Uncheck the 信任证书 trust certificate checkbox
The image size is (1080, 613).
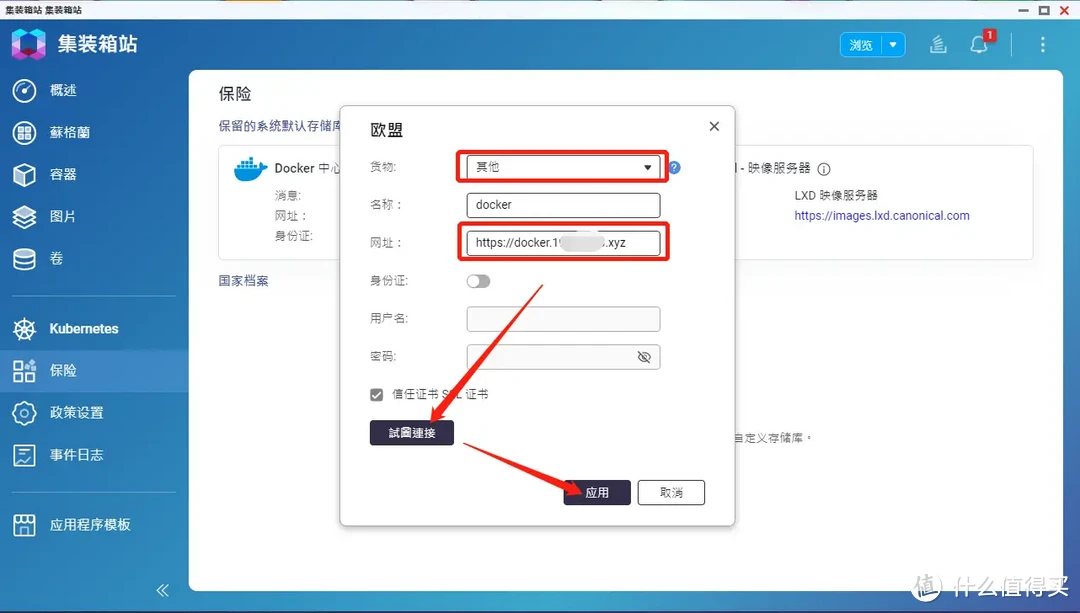click(376, 394)
